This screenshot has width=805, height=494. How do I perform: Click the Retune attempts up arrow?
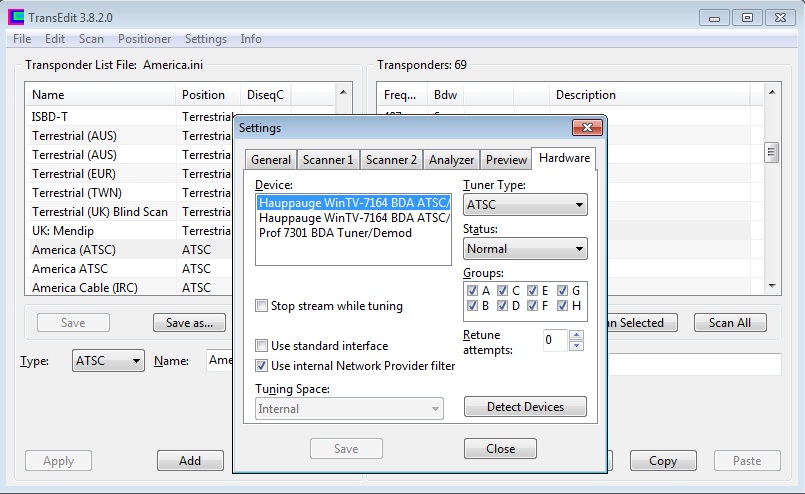(x=576, y=335)
